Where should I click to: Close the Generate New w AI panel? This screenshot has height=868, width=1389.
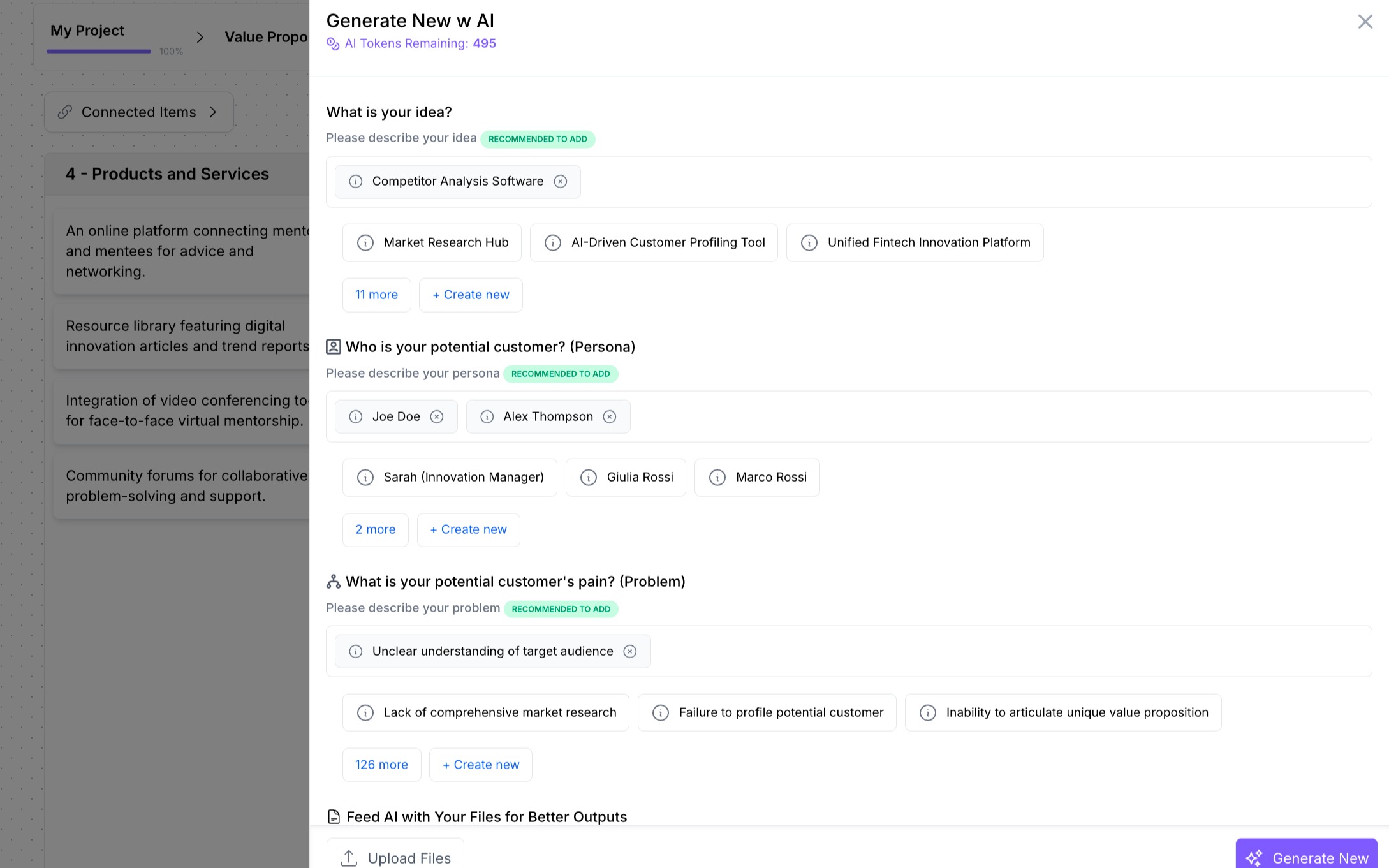click(1365, 22)
